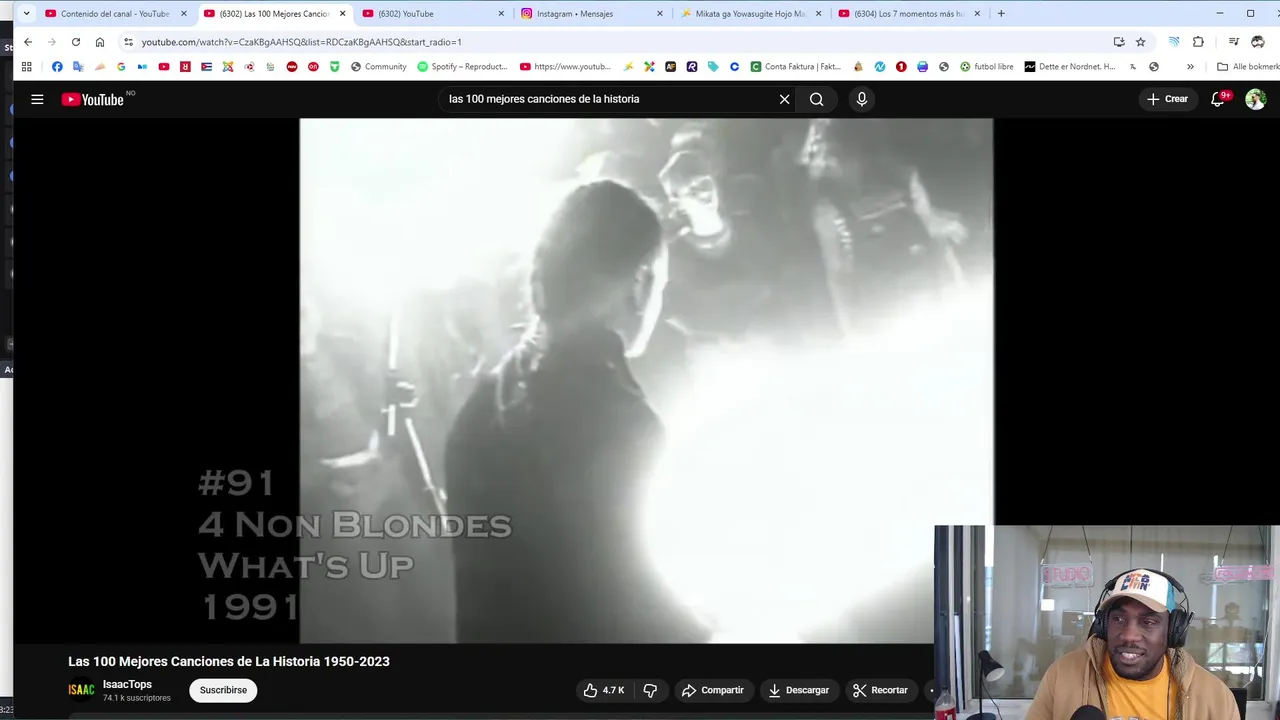Open the https://www.youtub... bookmark
The image size is (1280, 720).
coord(565,67)
